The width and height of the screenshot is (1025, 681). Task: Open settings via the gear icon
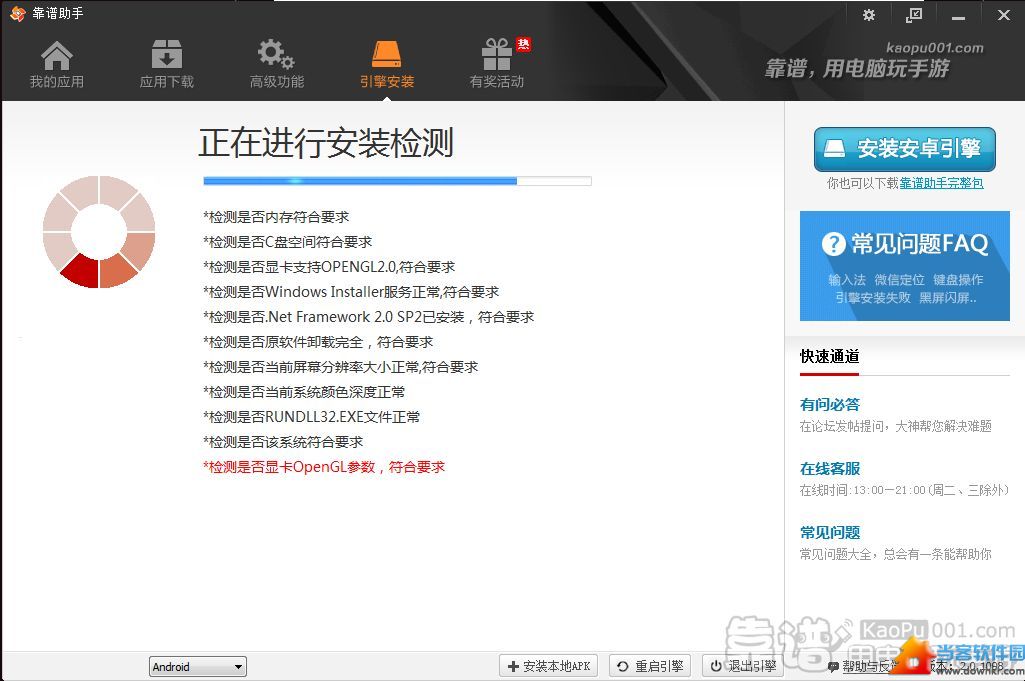pyautogui.click(x=868, y=15)
